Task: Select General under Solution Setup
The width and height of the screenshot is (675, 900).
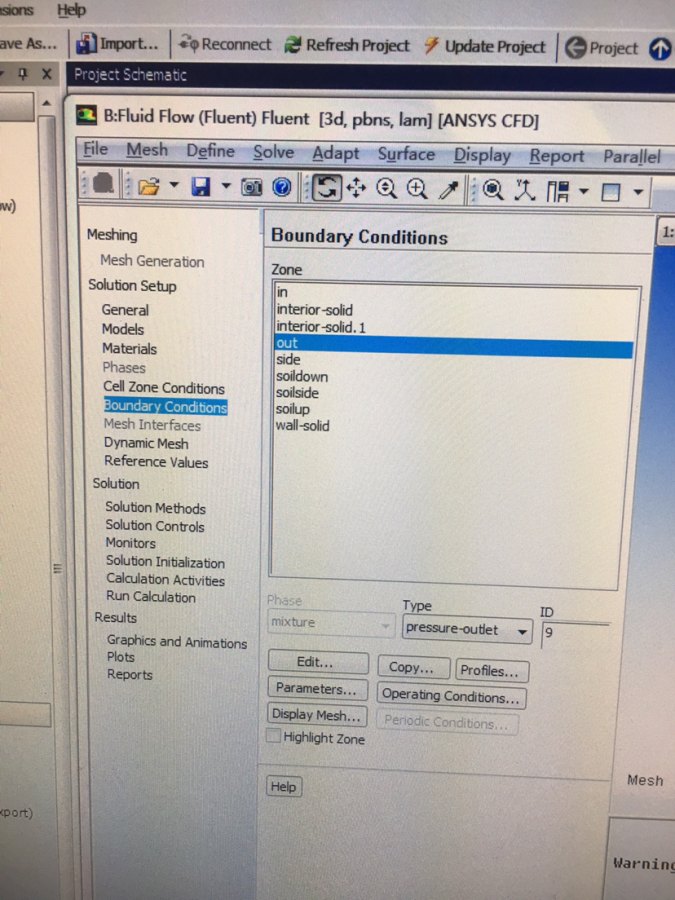Action: click(125, 310)
